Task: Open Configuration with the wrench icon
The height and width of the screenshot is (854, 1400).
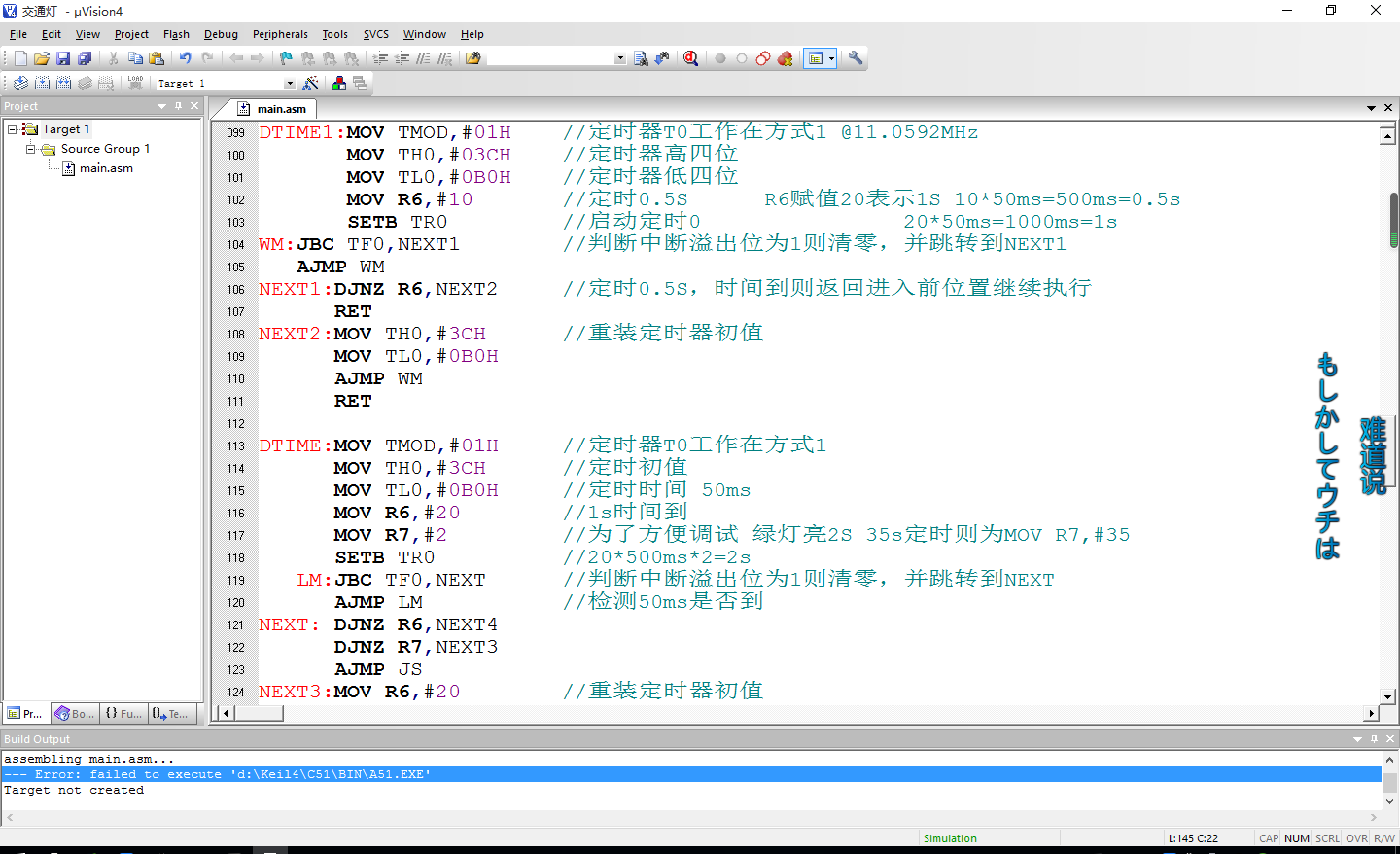Action: [x=856, y=58]
